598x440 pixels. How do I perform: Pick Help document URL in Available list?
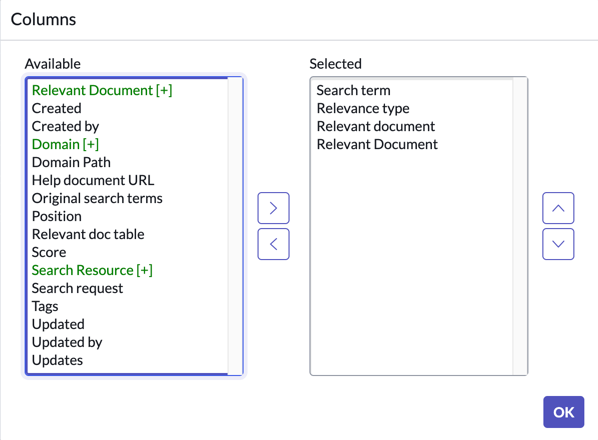[93, 180]
